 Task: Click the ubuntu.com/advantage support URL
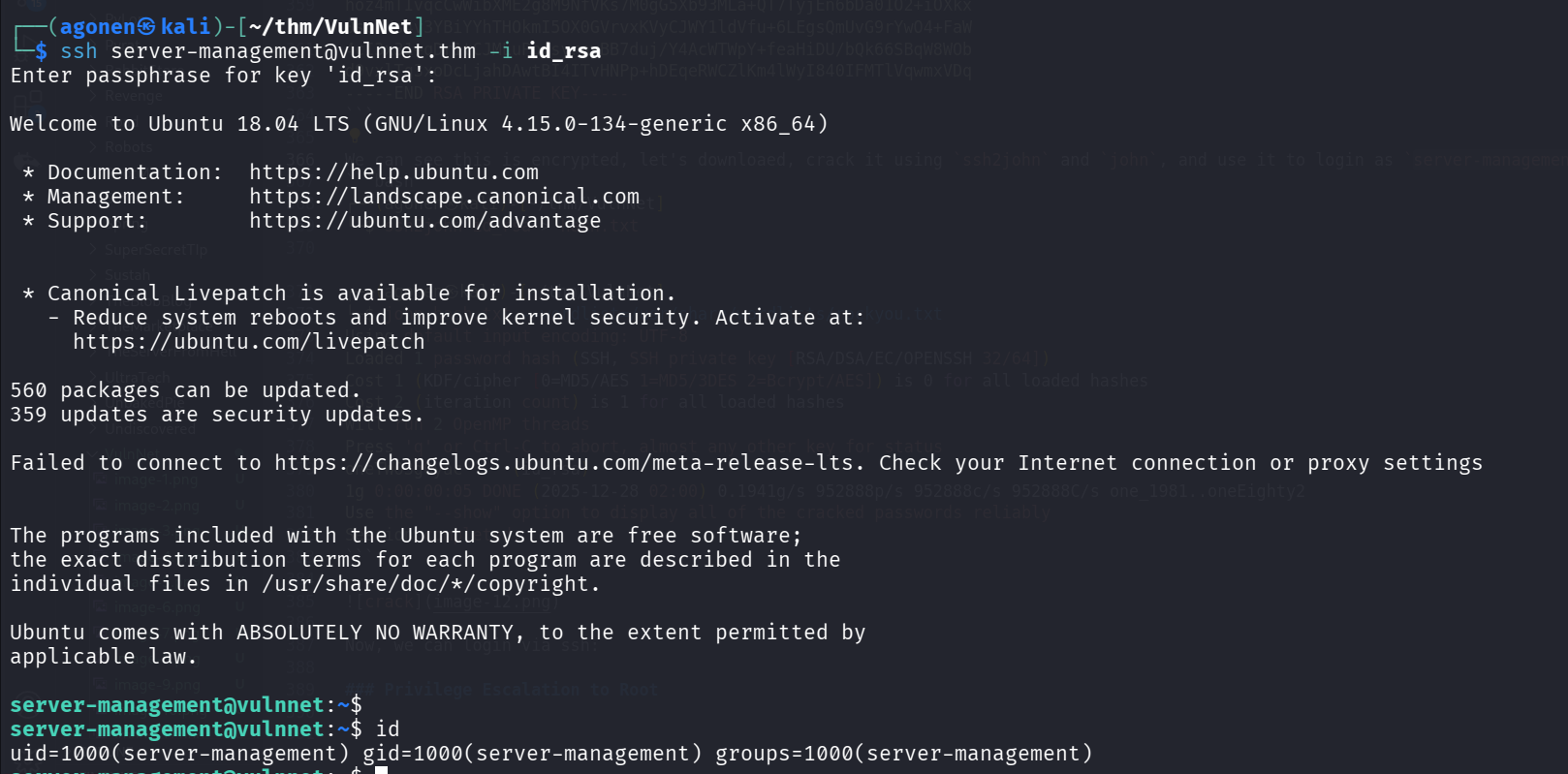click(x=424, y=221)
